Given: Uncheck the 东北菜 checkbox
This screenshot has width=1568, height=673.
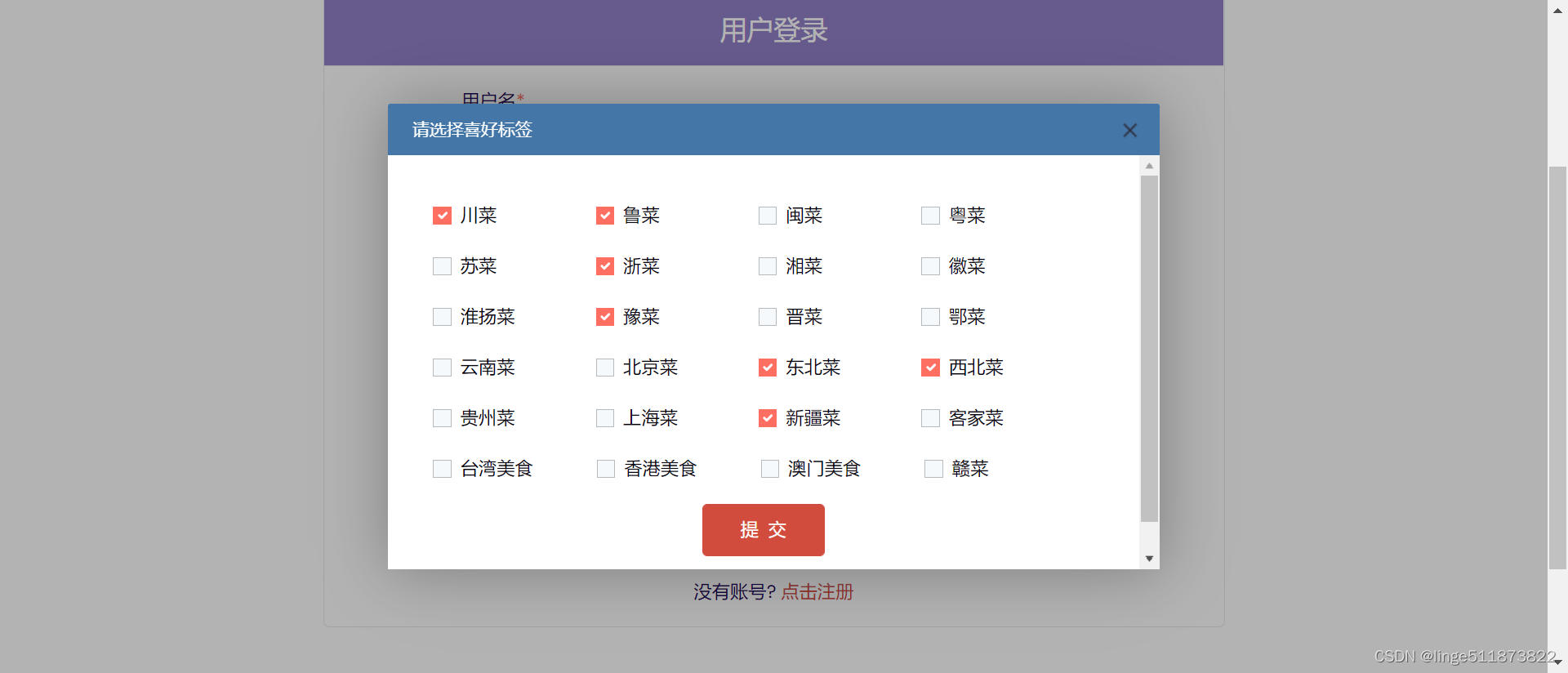Looking at the screenshot, I should tap(768, 368).
